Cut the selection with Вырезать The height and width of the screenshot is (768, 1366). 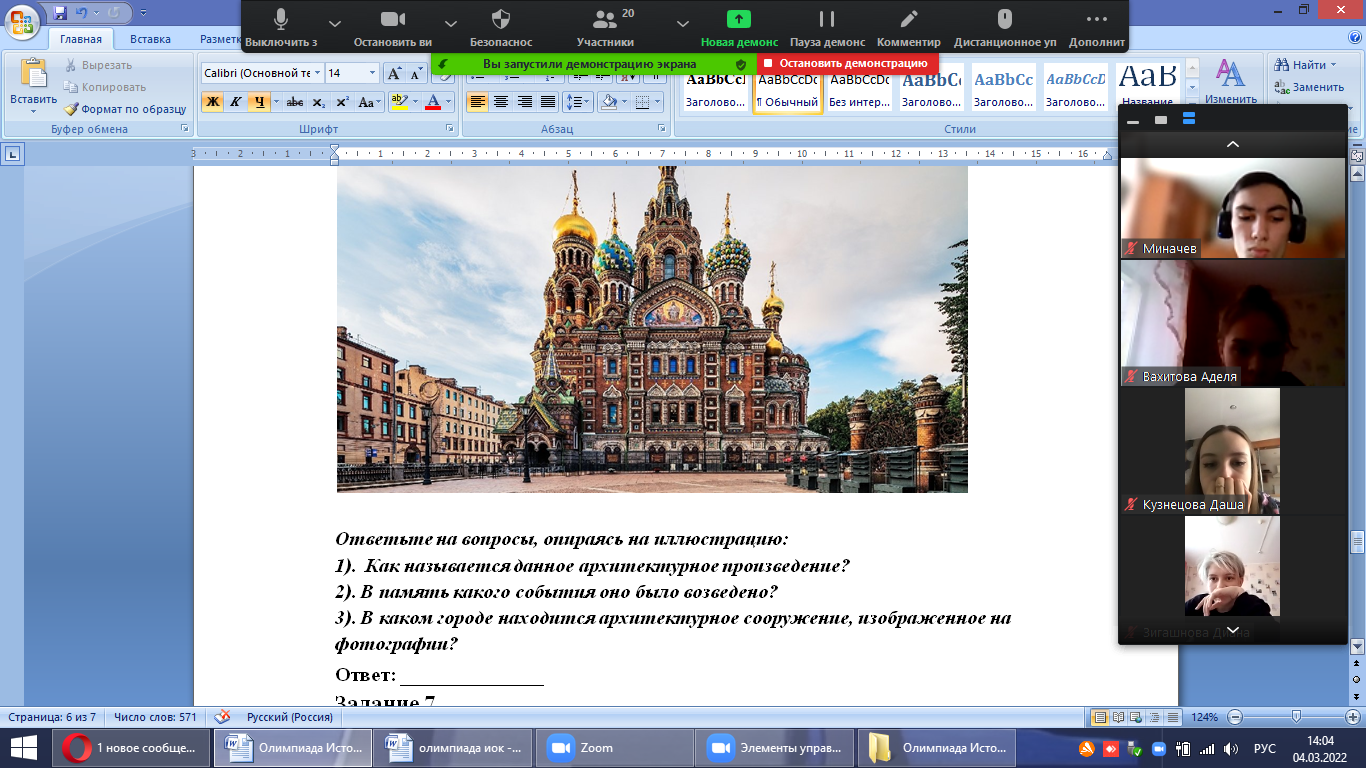coord(97,65)
